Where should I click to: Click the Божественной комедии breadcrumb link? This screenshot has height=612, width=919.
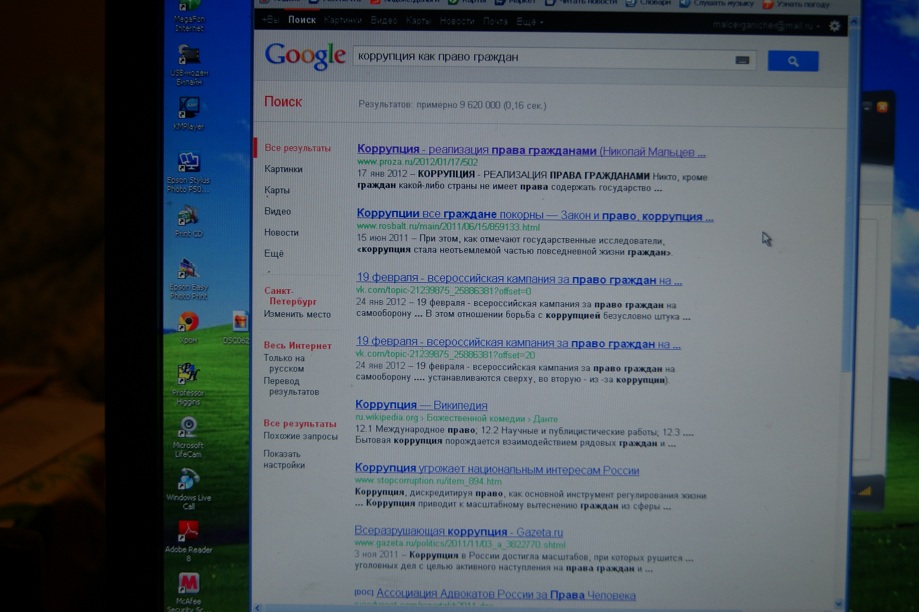[x=475, y=419]
